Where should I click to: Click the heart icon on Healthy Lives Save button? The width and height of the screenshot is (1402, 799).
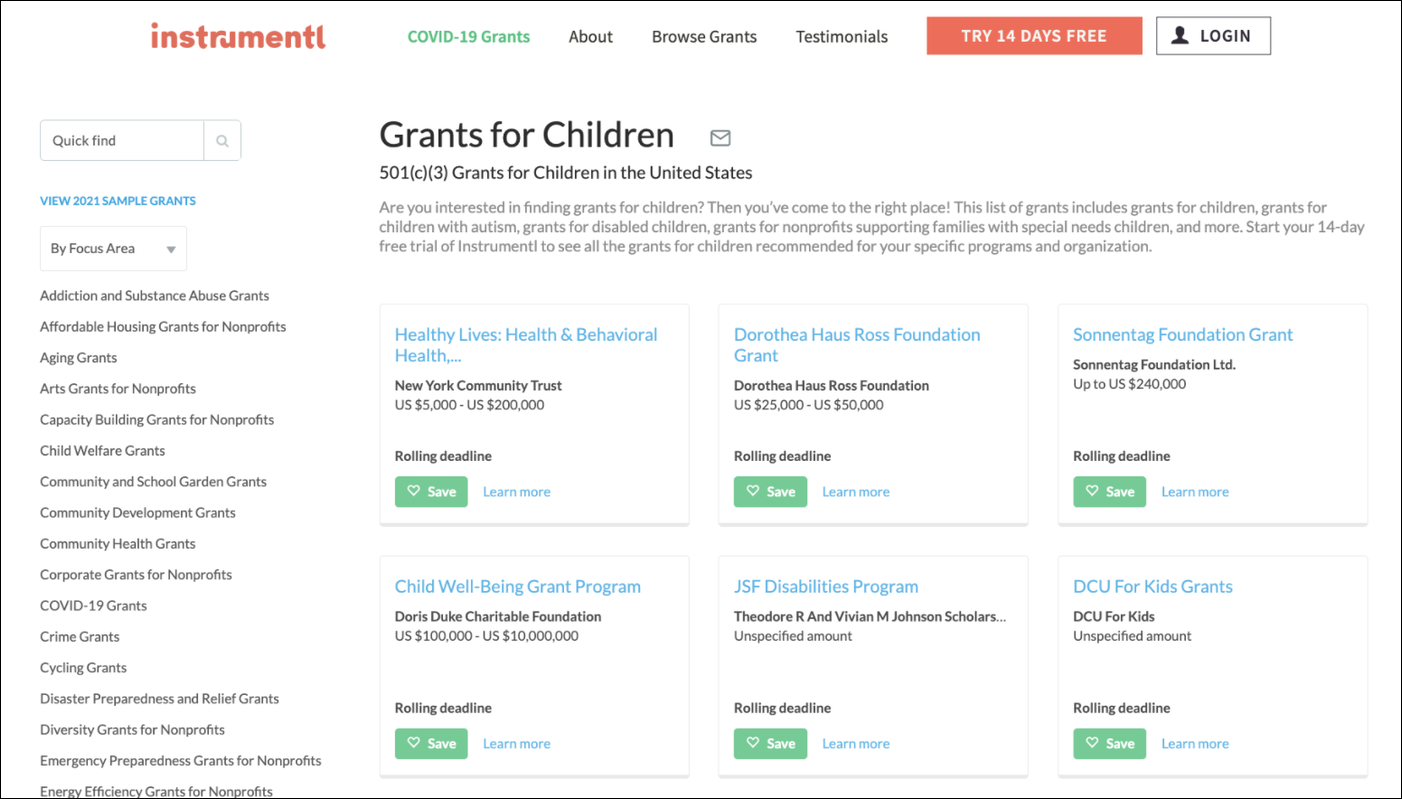pos(413,491)
